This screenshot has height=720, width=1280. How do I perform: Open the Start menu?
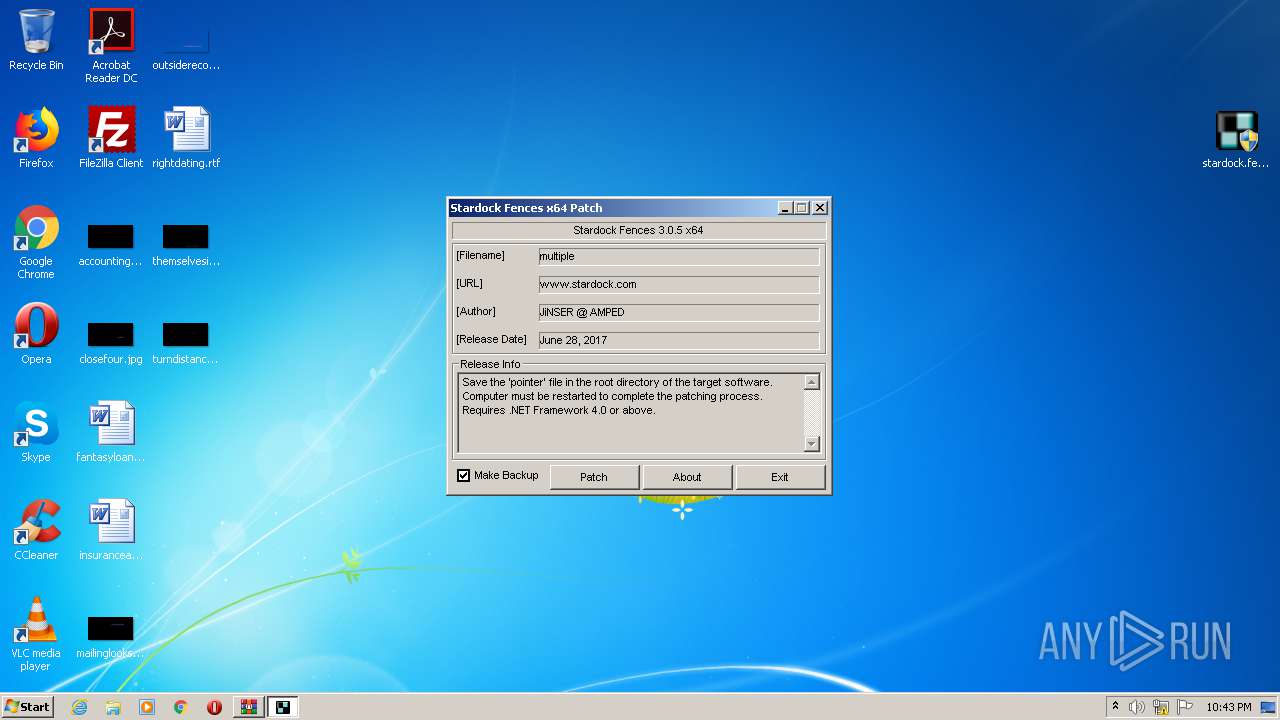pos(27,707)
